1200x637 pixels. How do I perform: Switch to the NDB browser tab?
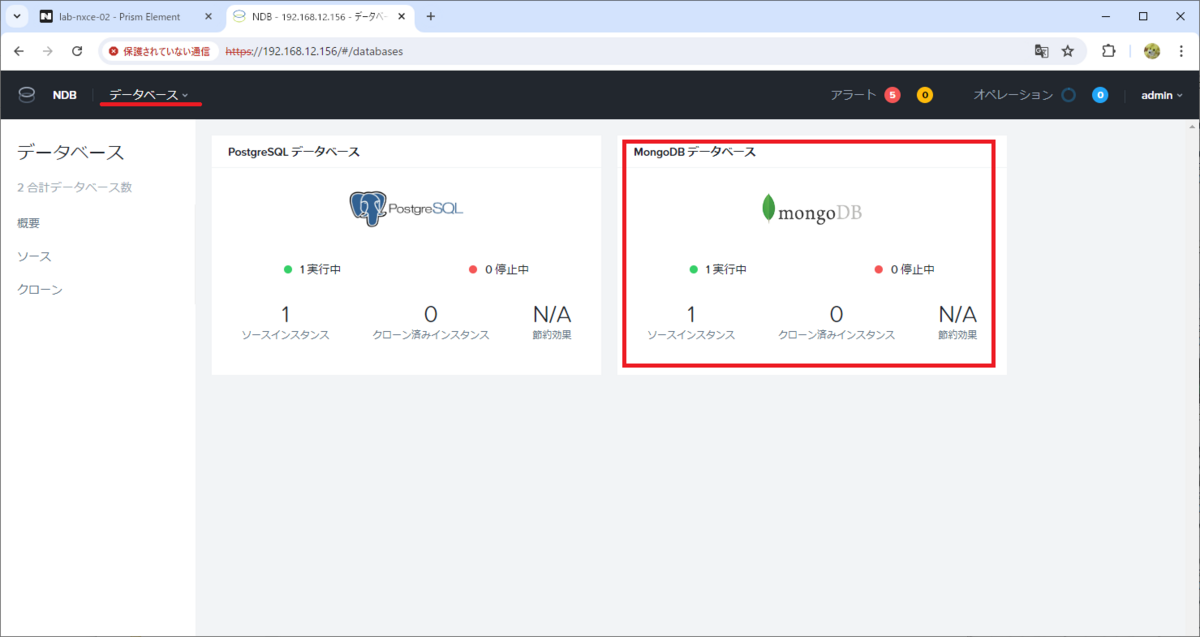[x=322, y=17]
